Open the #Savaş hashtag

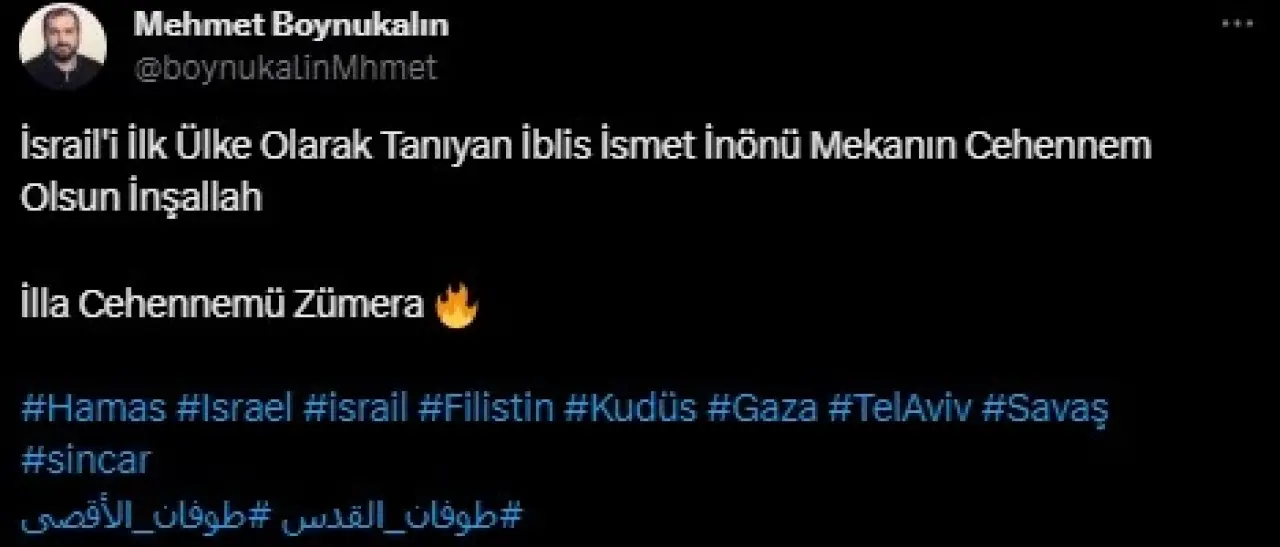pyautogui.click(x=1045, y=409)
